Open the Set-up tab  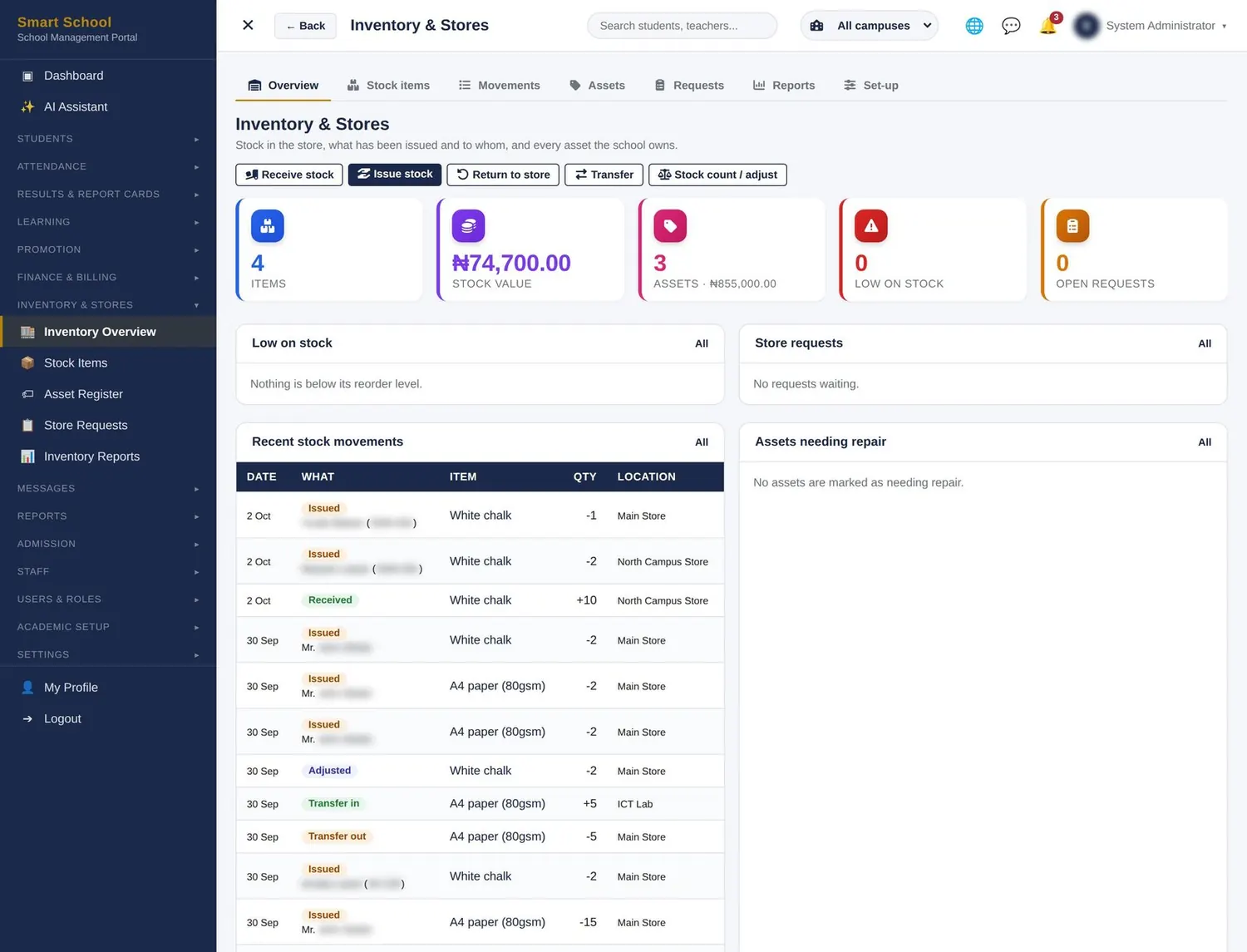click(870, 85)
